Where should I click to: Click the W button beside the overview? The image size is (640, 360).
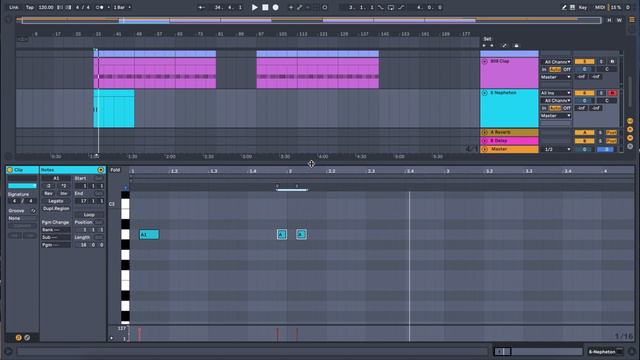(619, 20)
